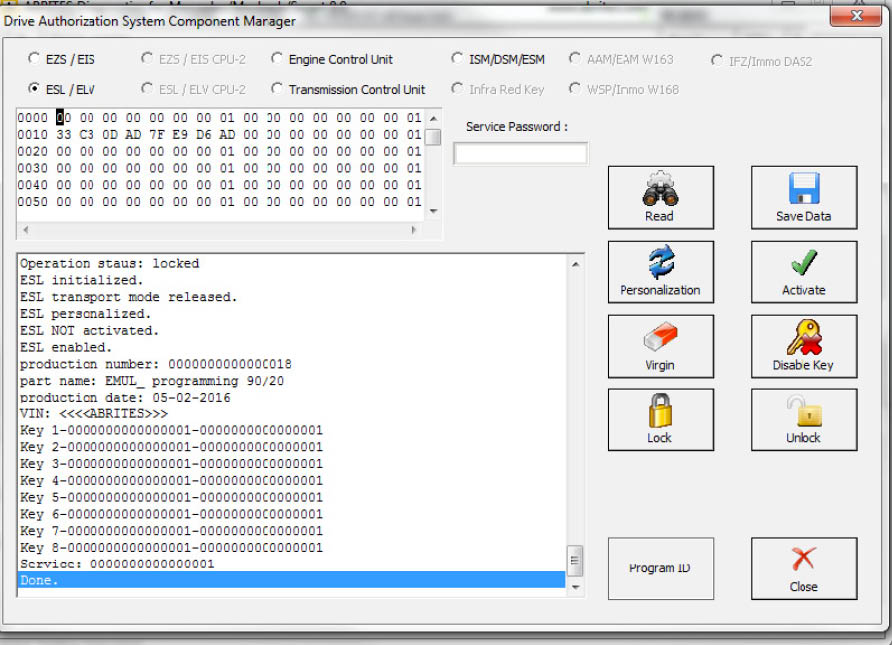Image resolution: width=892 pixels, height=645 pixels.
Task: Click the Unlock open padlock icon
Action: (803, 419)
